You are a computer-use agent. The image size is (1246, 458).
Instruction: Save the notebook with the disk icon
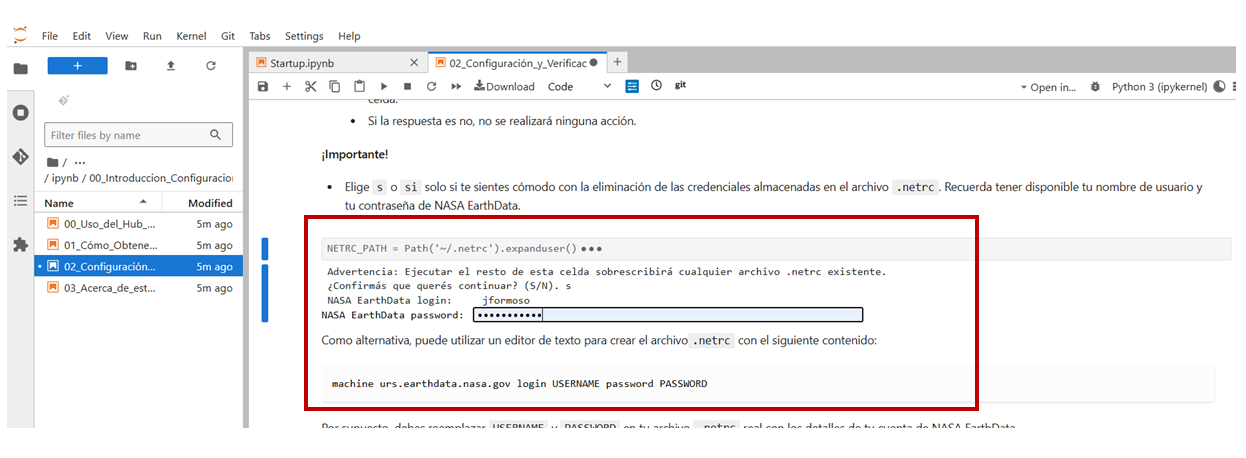tap(263, 87)
